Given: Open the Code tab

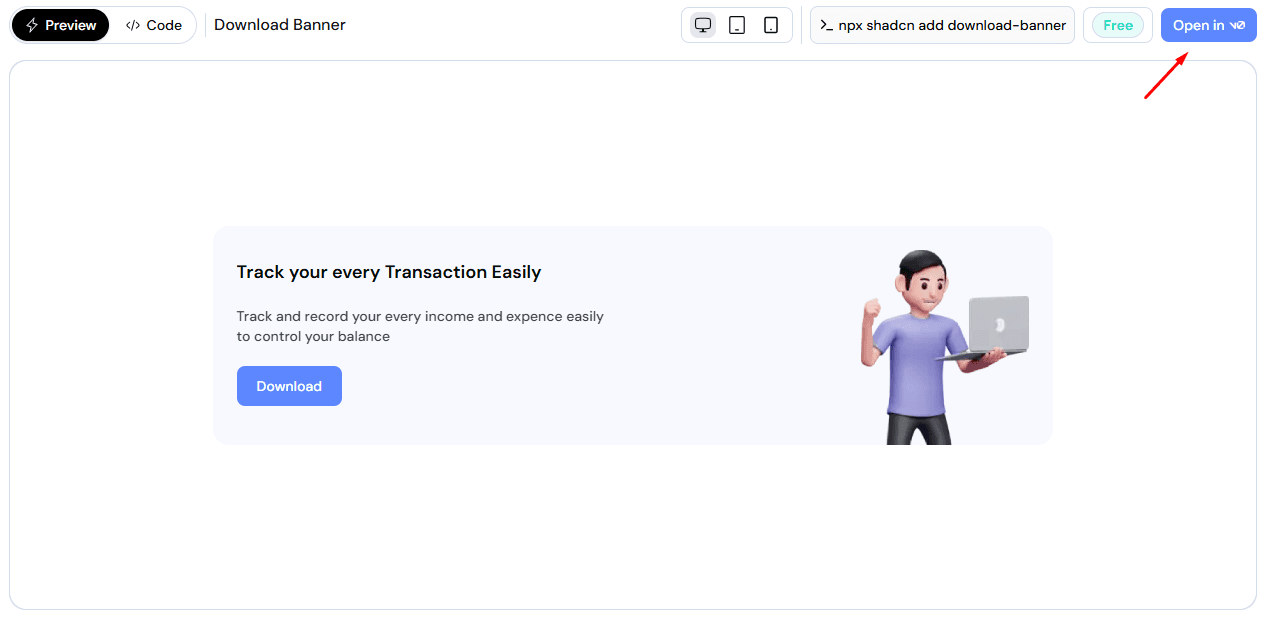Looking at the screenshot, I should 154,25.
